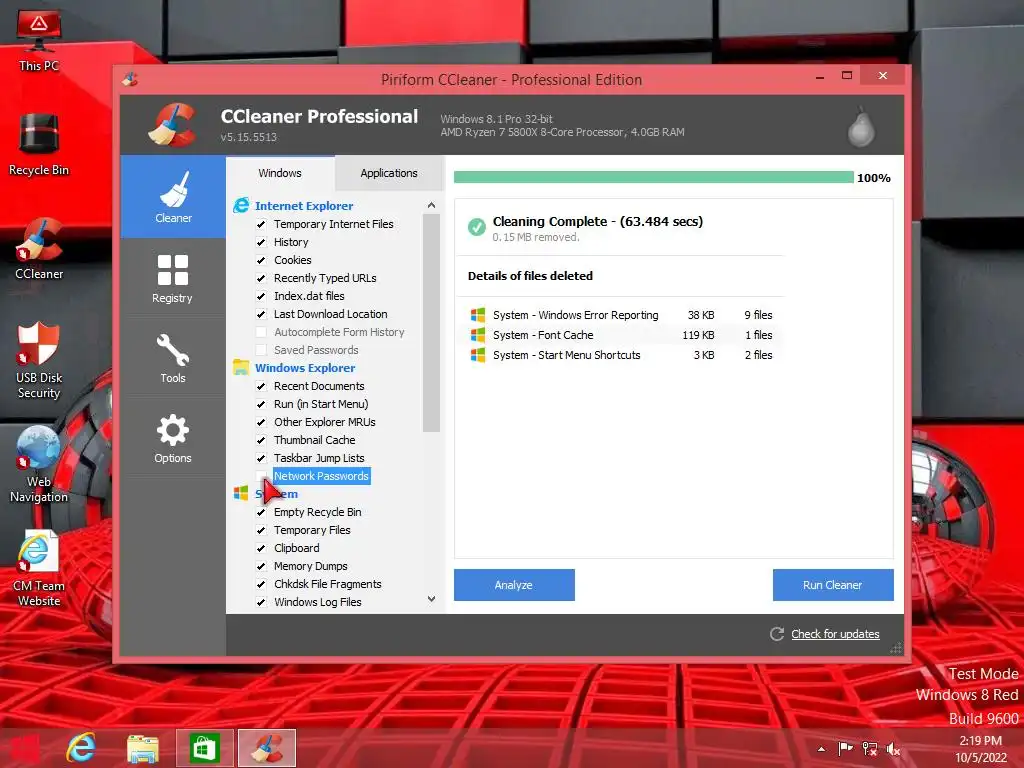Uncheck Temporary Internet Files
1024x768 pixels.
pos(261,224)
